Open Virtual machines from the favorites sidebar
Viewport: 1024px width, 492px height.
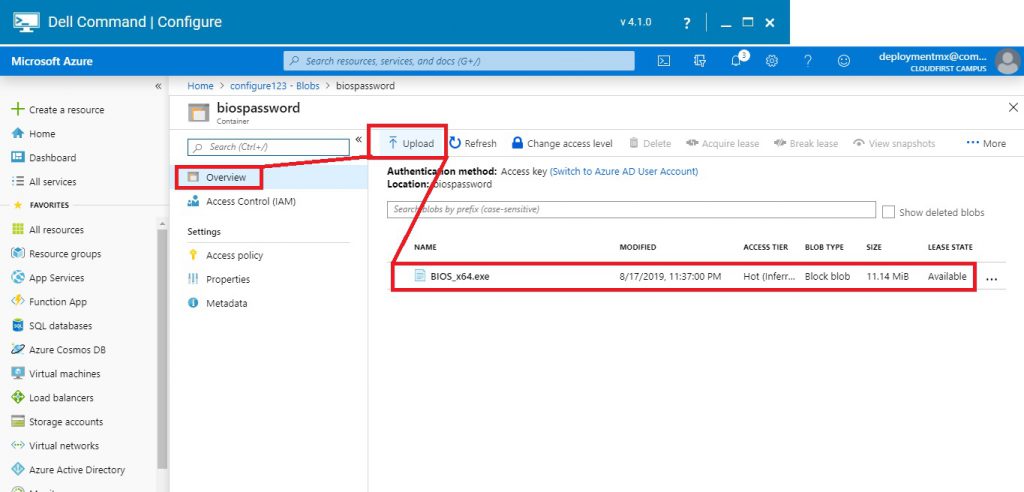[x=64, y=374]
